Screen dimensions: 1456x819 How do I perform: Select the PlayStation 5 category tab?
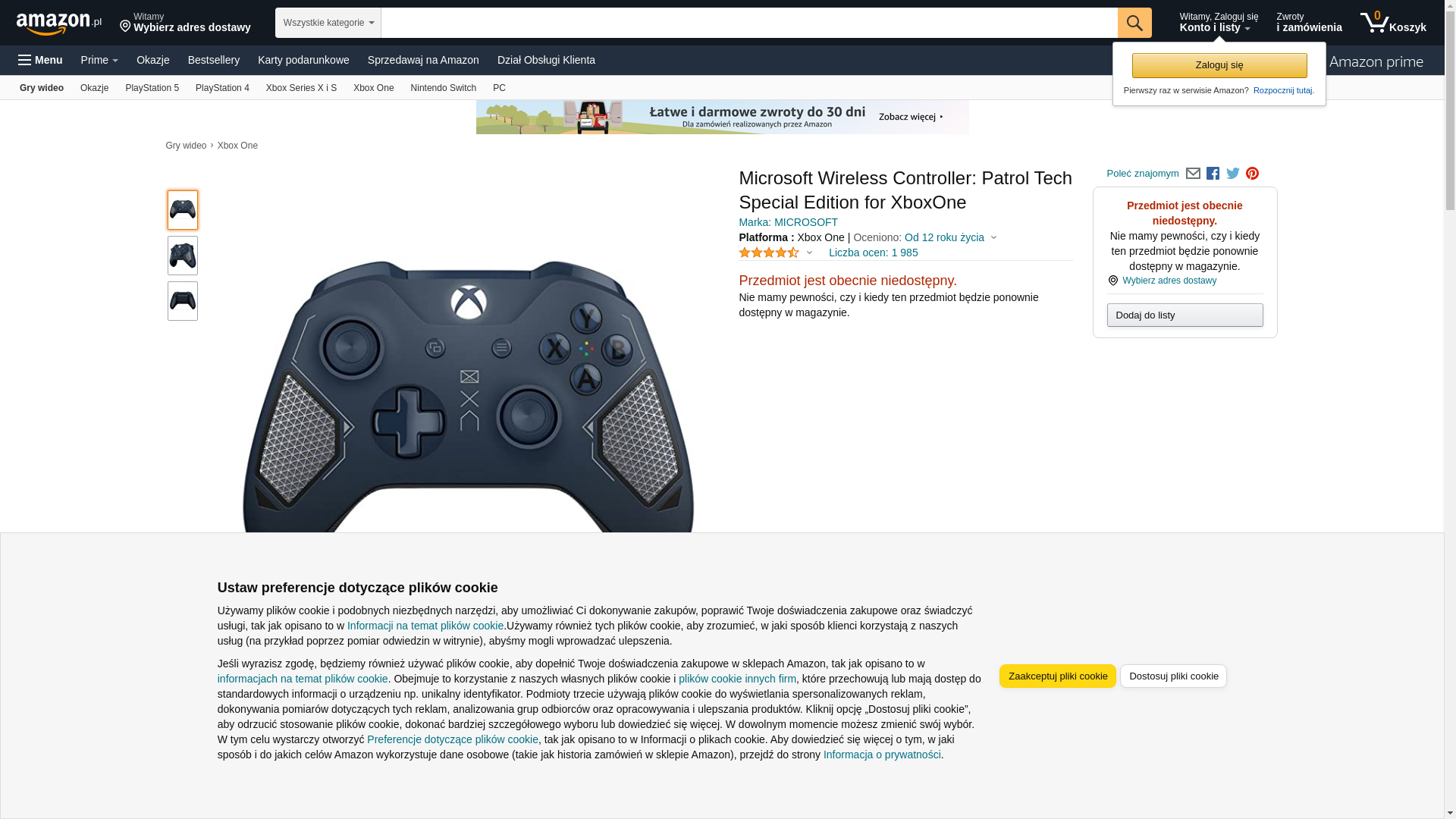pos(152,88)
